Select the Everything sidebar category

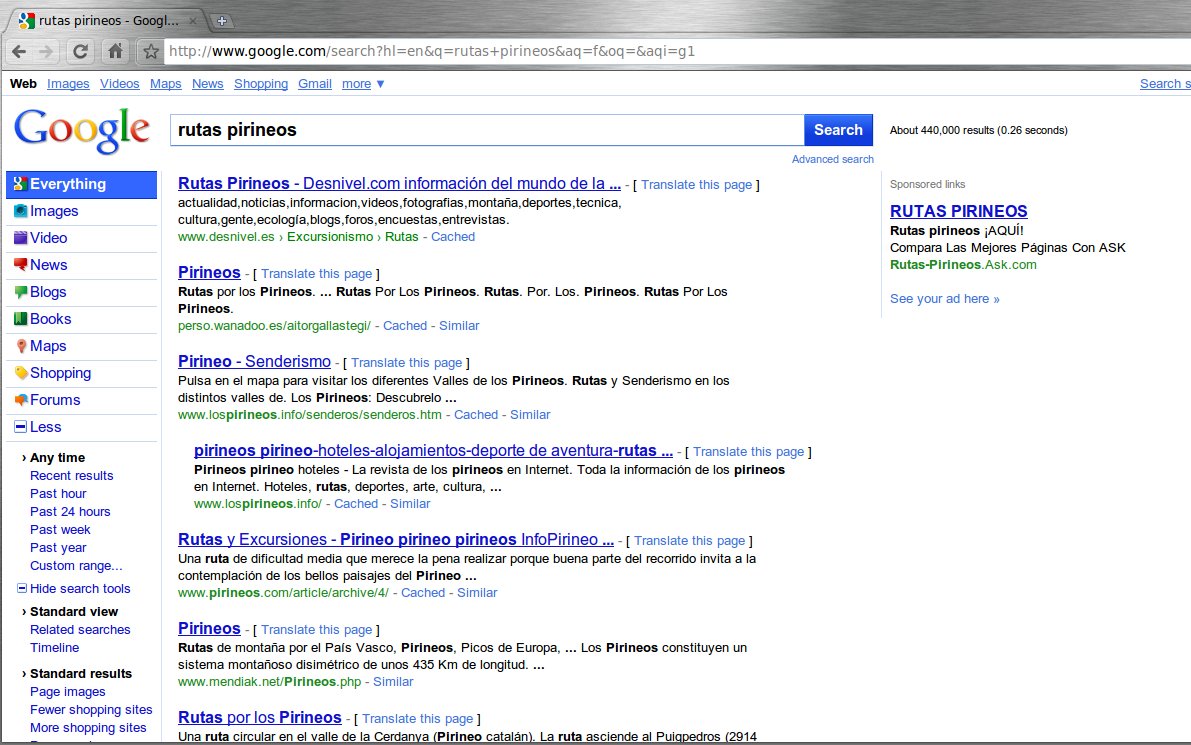point(81,184)
